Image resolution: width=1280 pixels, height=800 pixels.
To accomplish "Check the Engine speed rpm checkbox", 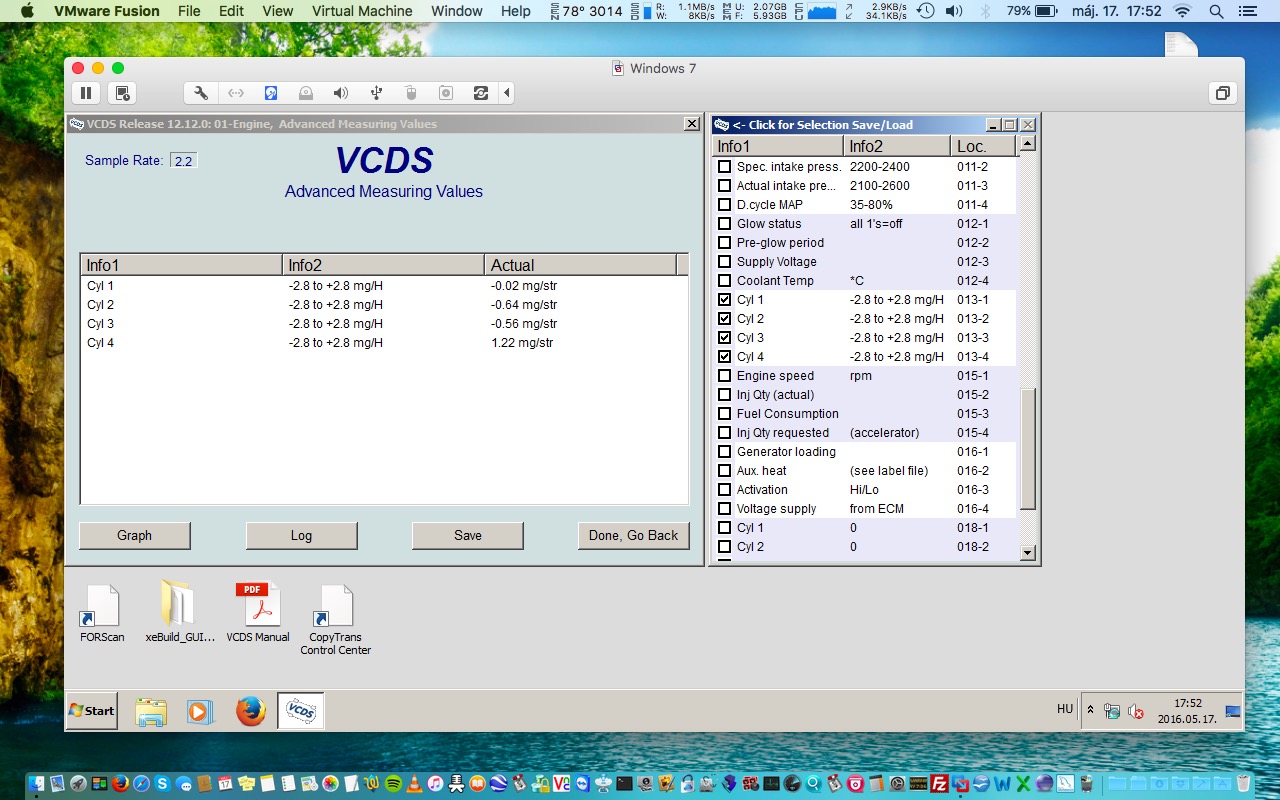I will [725, 376].
